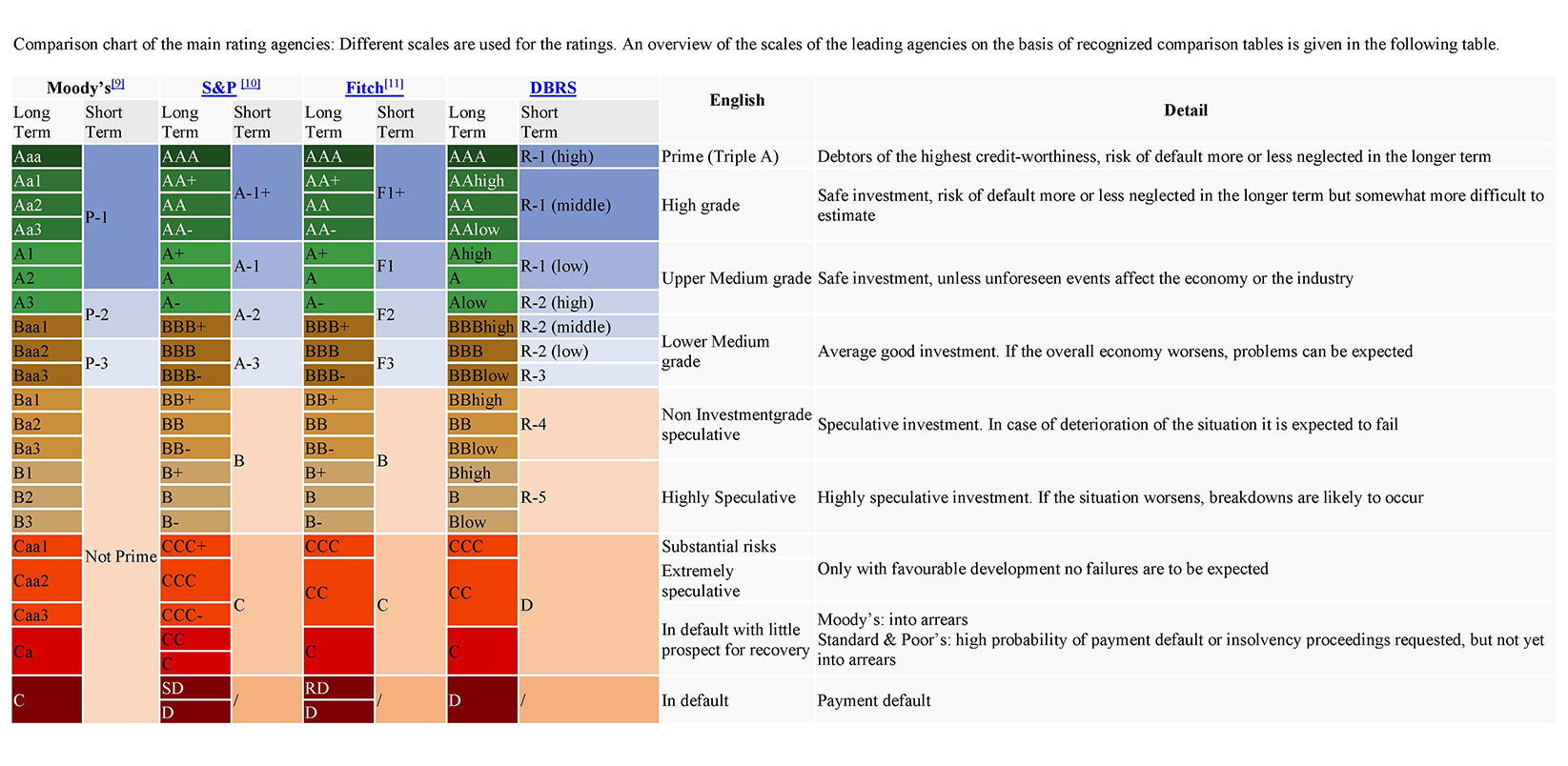The width and height of the screenshot is (1568, 766).
Task: Select the dark green Aaa cell
Action: 47,156
